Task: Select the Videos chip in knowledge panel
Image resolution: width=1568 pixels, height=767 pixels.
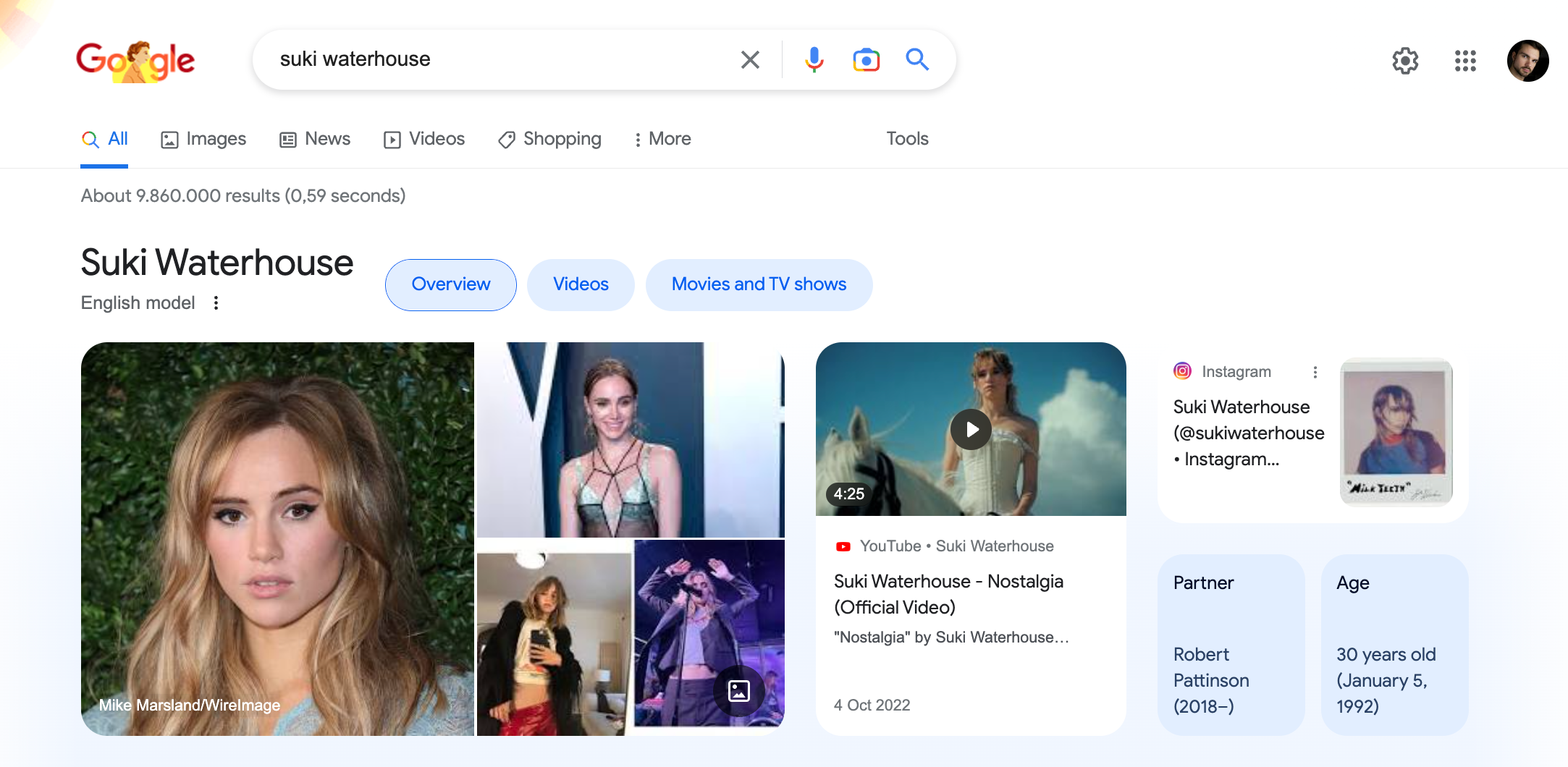Action: coord(581,284)
